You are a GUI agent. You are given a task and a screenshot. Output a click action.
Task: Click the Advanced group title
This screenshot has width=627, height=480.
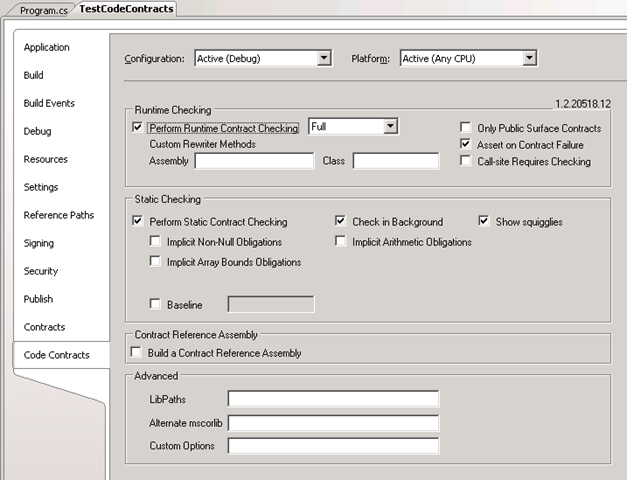[x=156, y=376]
